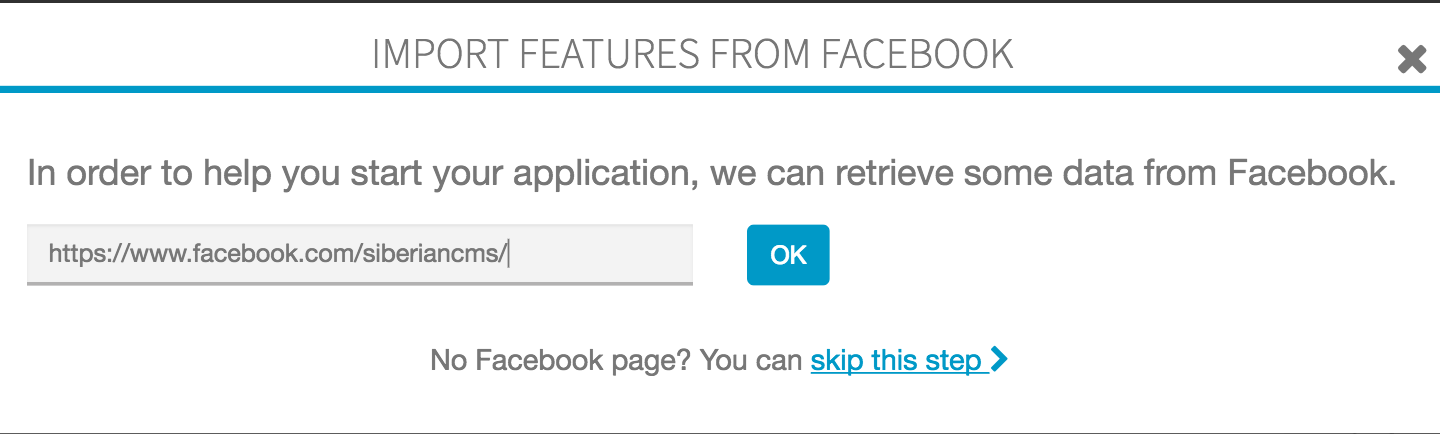Click the blue divider line under the title
1440x434 pixels.
pyautogui.click(x=720, y=90)
